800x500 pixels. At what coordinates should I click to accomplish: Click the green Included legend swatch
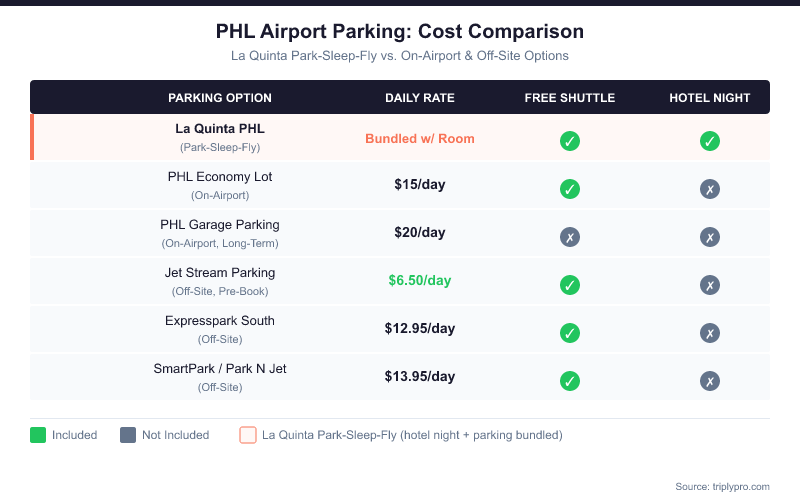[38, 435]
